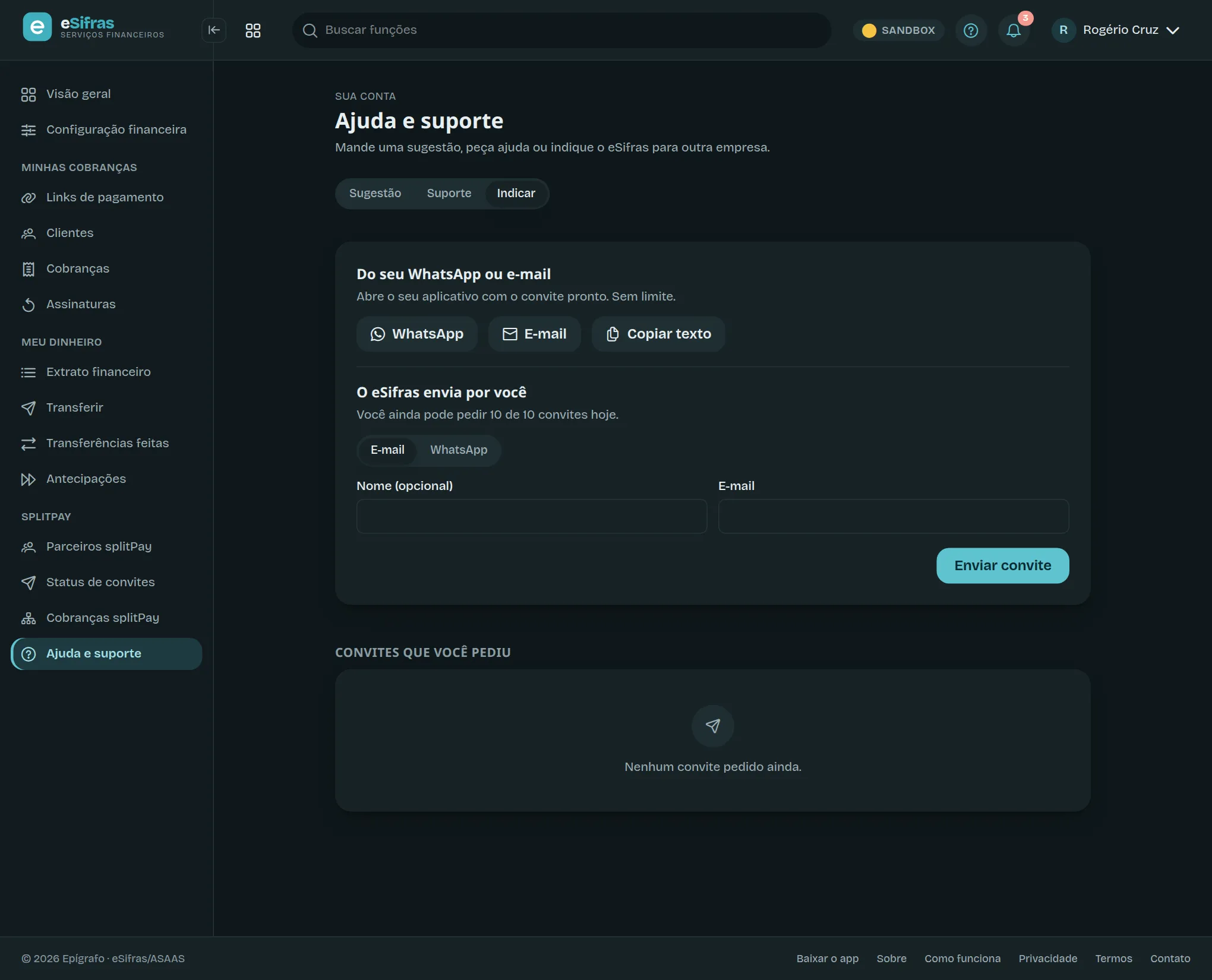Focus the Nome (opcional) field
The height and width of the screenshot is (980, 1212).
[532, 516]
